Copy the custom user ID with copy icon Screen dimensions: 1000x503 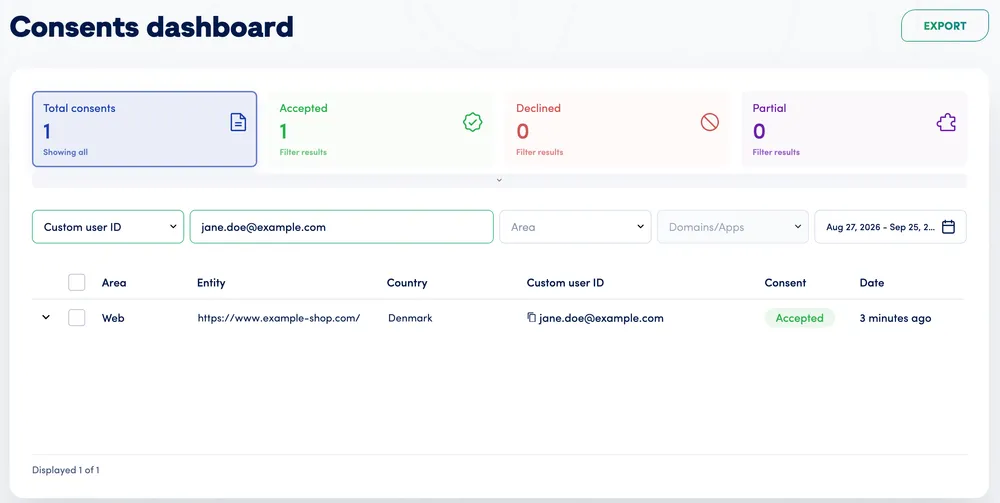[531, 317]
